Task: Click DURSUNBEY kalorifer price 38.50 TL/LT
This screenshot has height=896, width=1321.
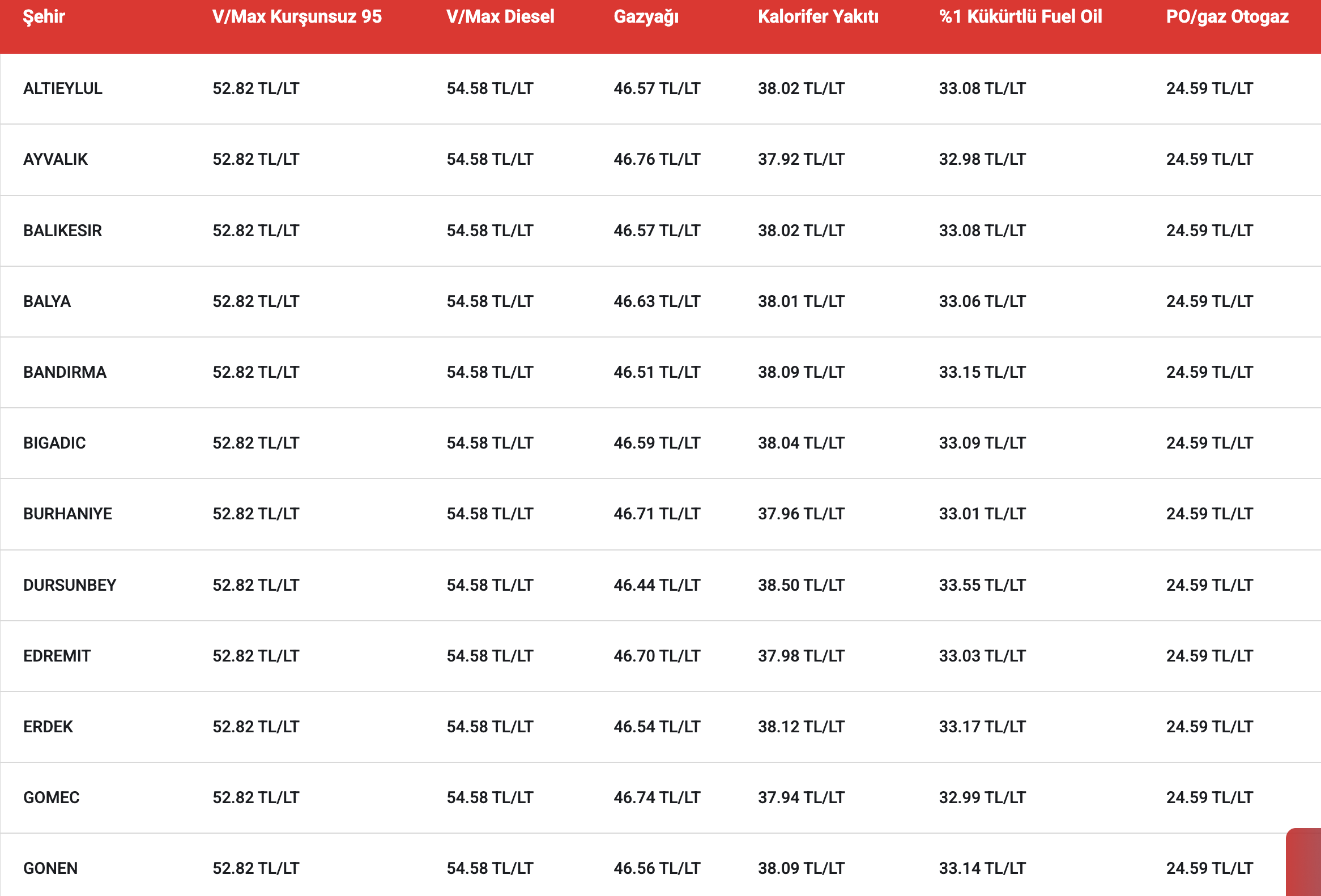Action: click(x=801, y=585)
